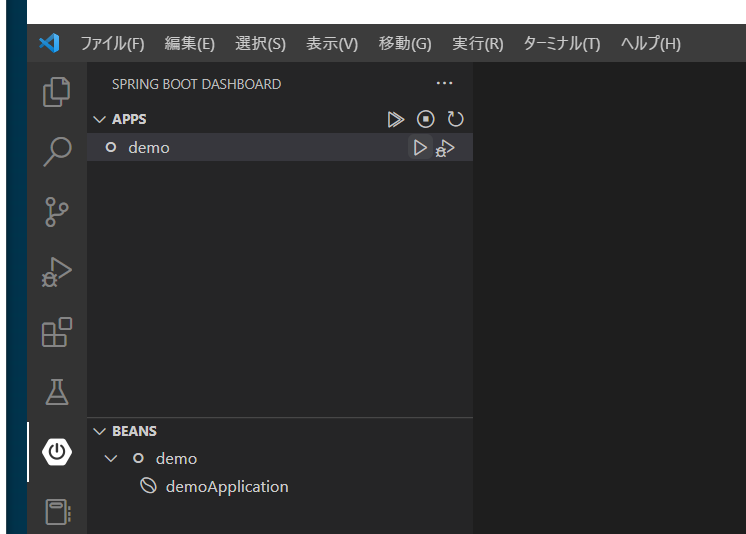746x534 pixels.
Task: Open the Source Control view
Action: click(57, 212)
